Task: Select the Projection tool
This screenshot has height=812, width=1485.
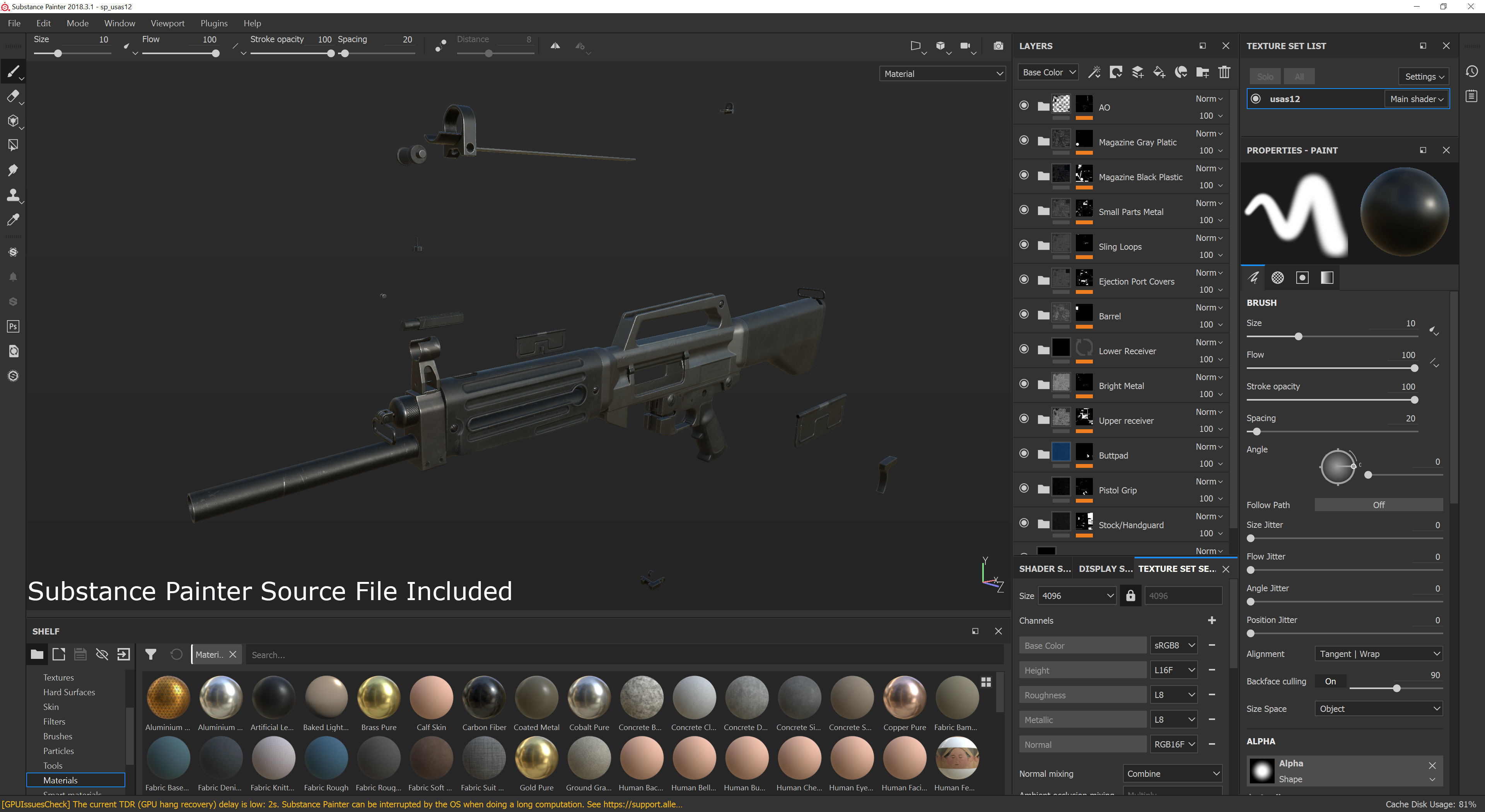Action: [x=13, y=120]
